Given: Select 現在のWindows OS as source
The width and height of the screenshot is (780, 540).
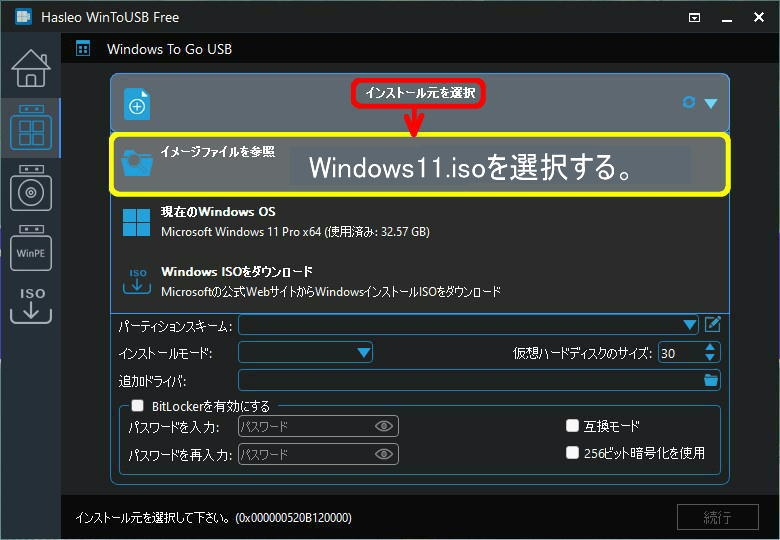Looking at the screenshot, I should [x=420, y=222].
